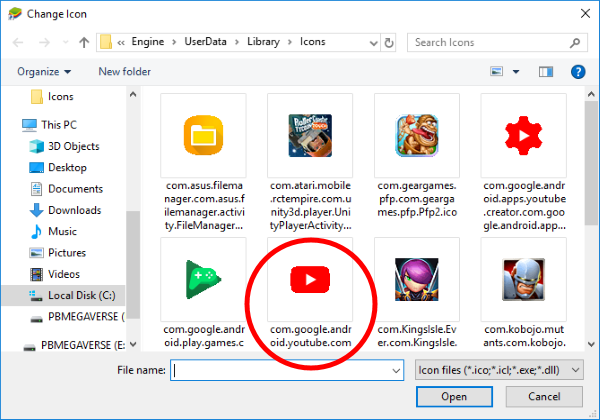
Task: Select Local Disk (C:) in sidebar
Action: (64, 295)
